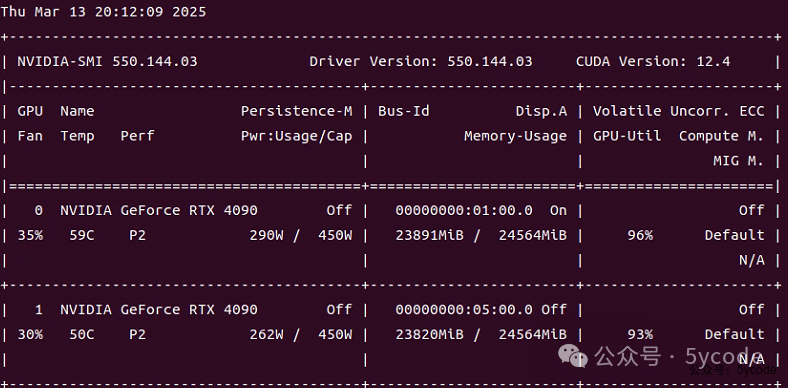Click the 96% GPU utilization value
The width and height of the screenshot is (788, 388).
pos(640,235)
